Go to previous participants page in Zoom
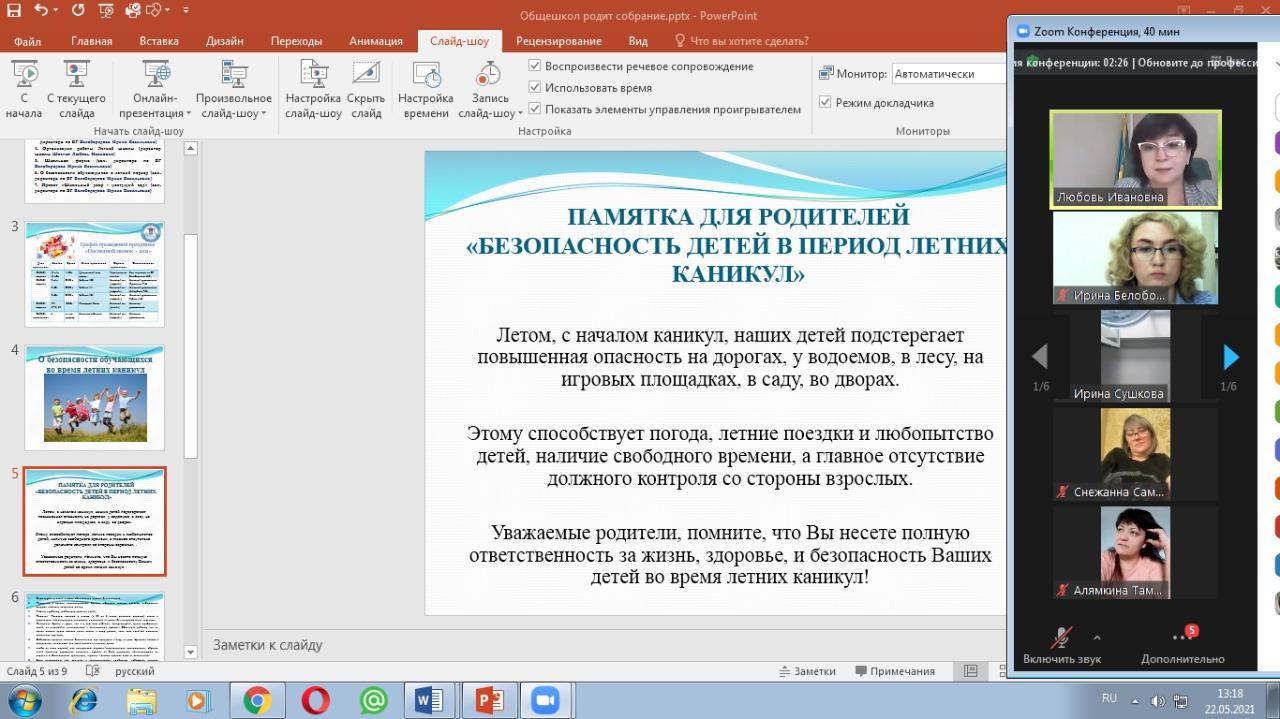The image size is (1280, 719). click(x=1040, y=356)
